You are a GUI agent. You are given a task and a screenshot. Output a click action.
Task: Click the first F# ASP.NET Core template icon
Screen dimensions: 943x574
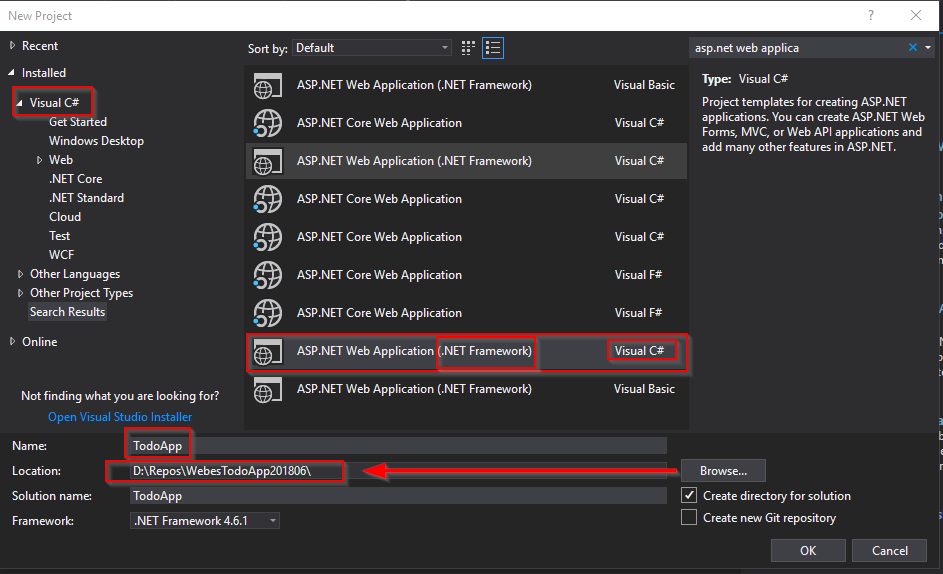(267, 276)
